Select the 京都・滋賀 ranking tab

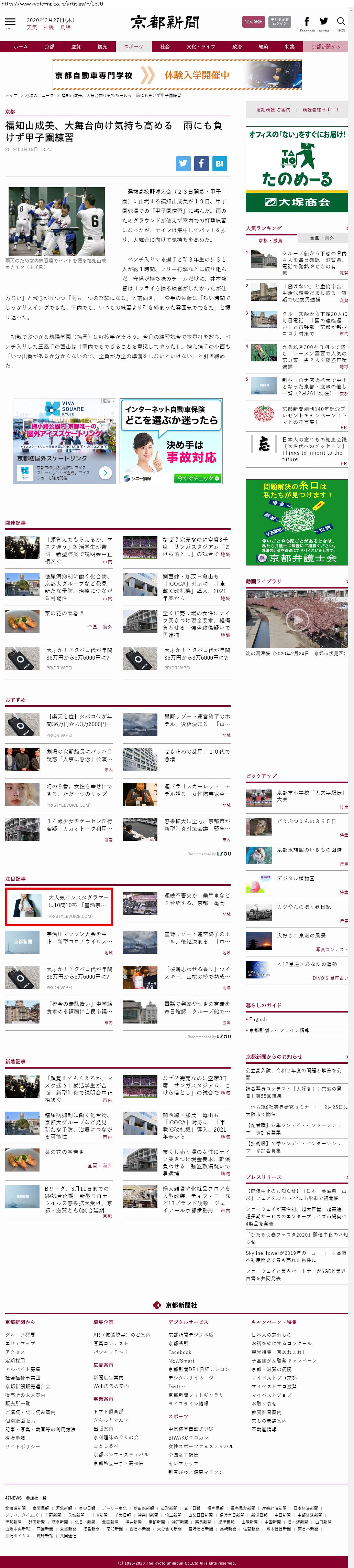point(271,240)
